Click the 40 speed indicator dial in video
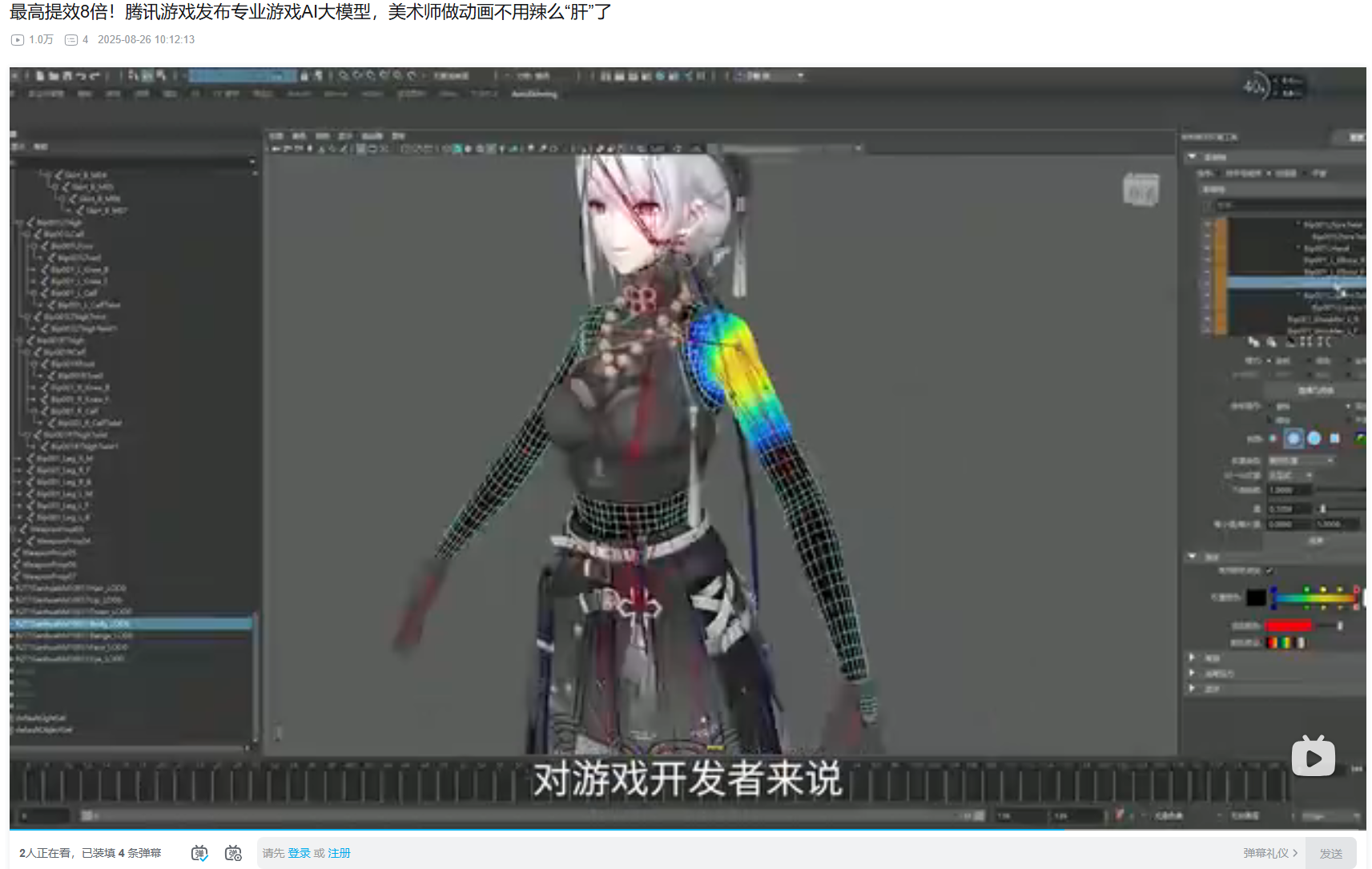 pyautogui.click(x=1256, y=86)
